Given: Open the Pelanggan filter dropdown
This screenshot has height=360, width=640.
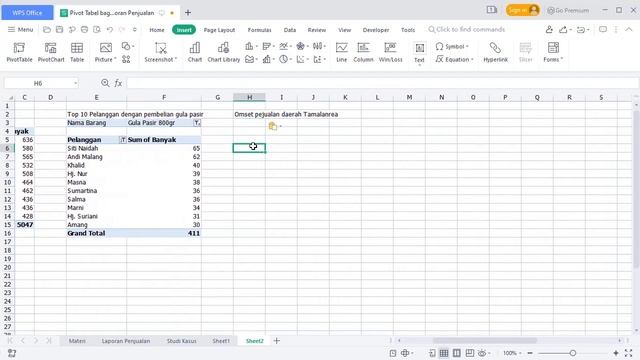Looking at the screenshot, I should (x=122, y=140).
